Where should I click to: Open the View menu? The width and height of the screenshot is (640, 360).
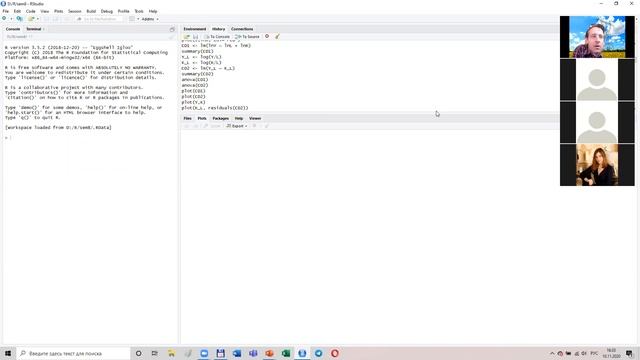pyautogui.click(x=44, y=11)
